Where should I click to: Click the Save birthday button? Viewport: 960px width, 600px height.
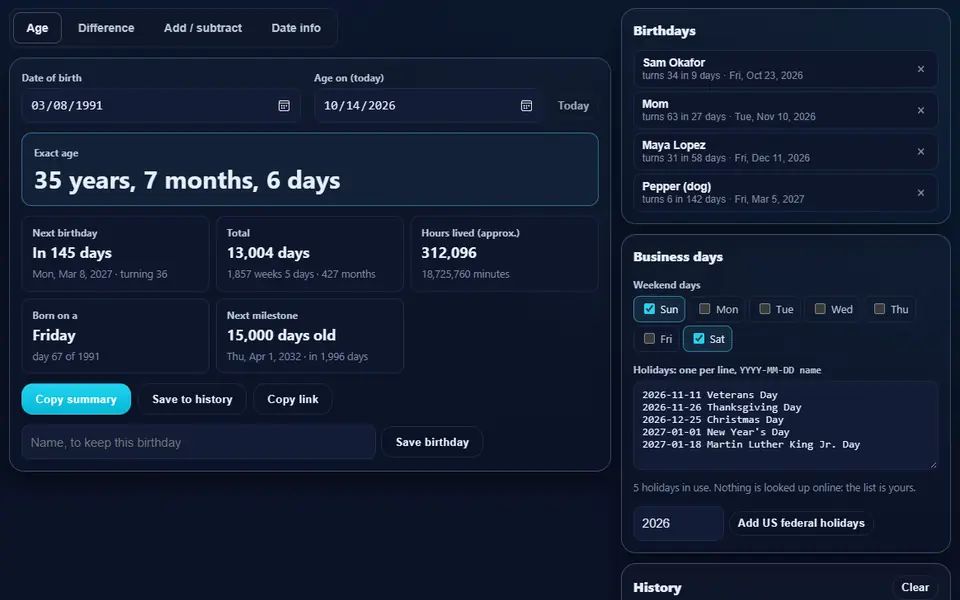tap(432, 442)
